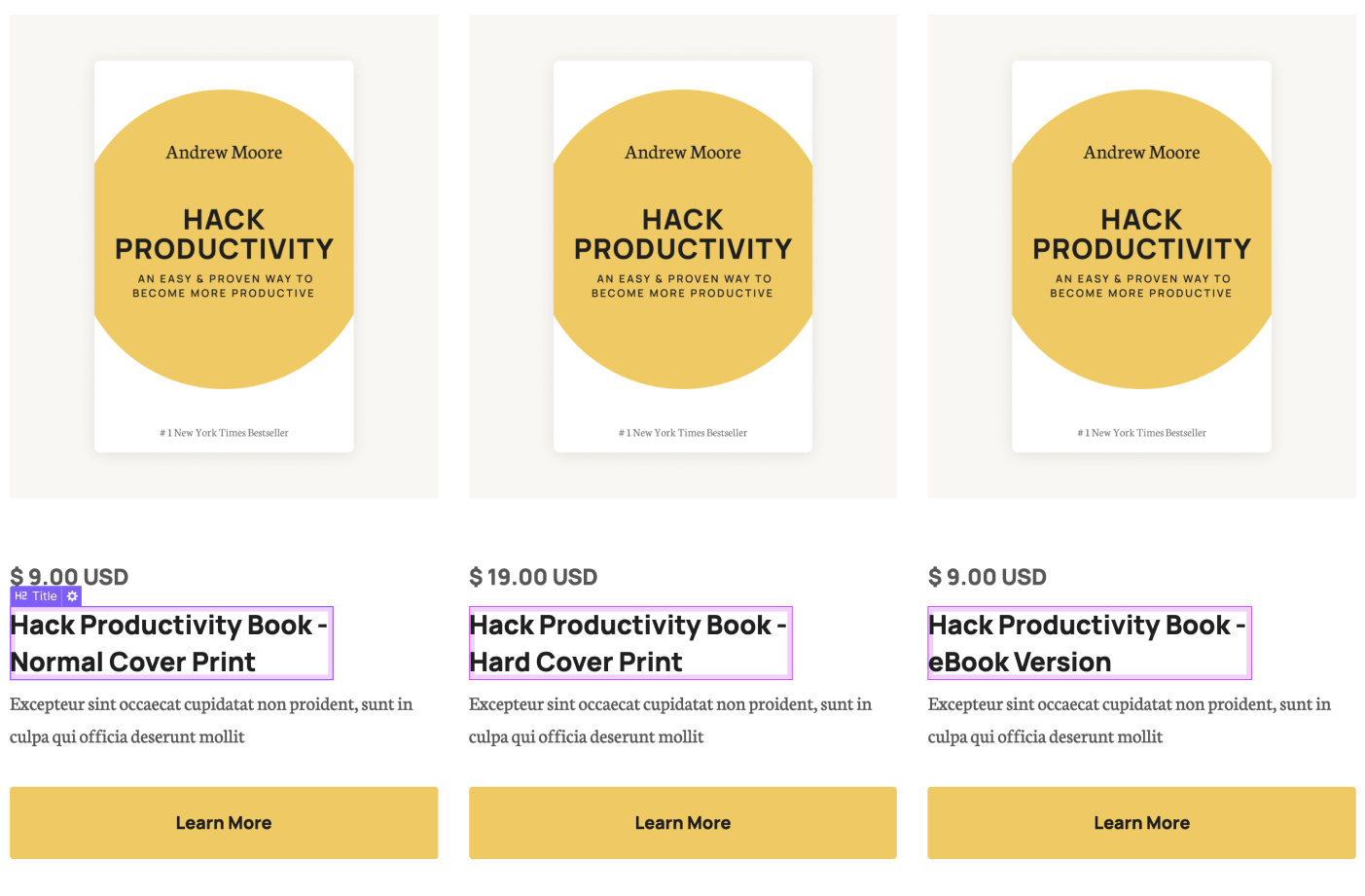The image size is (1365, 896).
Task: Select the description paragraph under Hard Cover Print
Action: (x=669, y=720)
